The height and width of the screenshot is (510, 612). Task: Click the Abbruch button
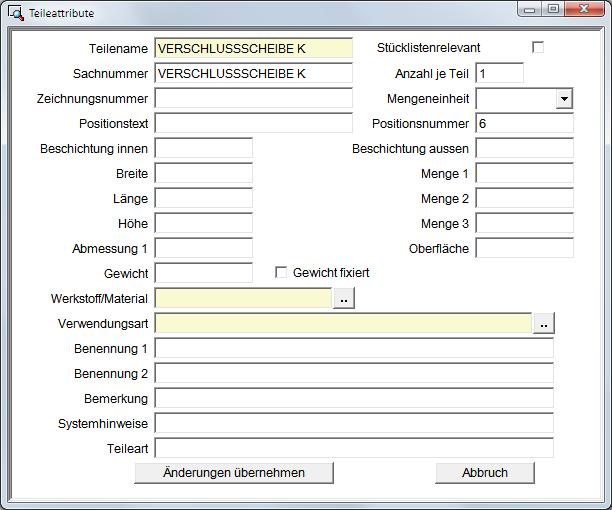click(x=485, y=473)
